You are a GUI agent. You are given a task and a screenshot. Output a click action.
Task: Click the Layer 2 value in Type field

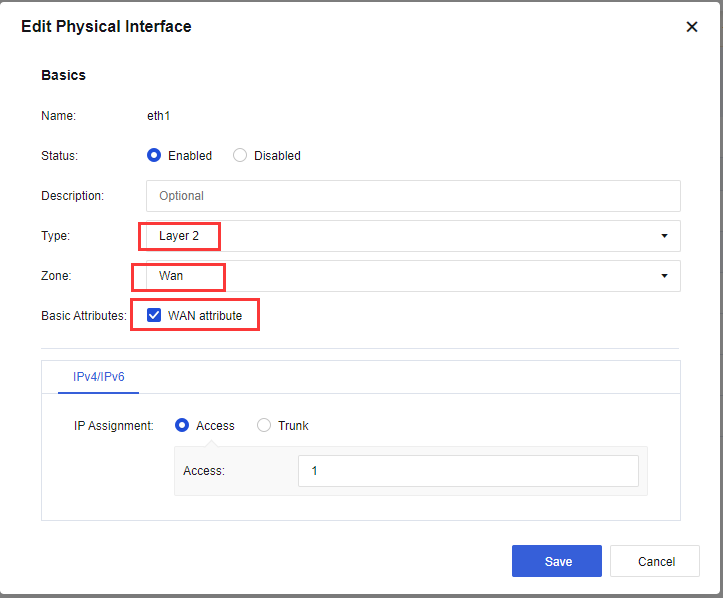coord(179,236)
